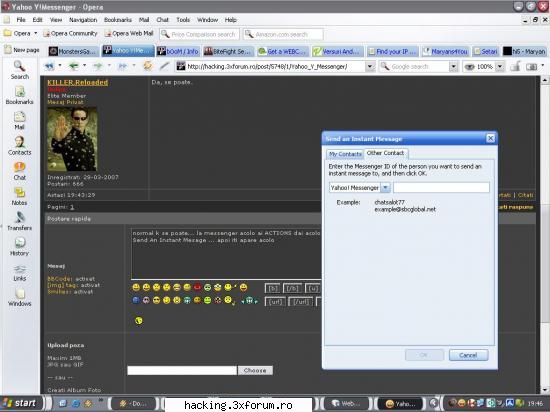Click the KILLER.Reloaded username link
The image size is (550, 412).
coord(78,82)
